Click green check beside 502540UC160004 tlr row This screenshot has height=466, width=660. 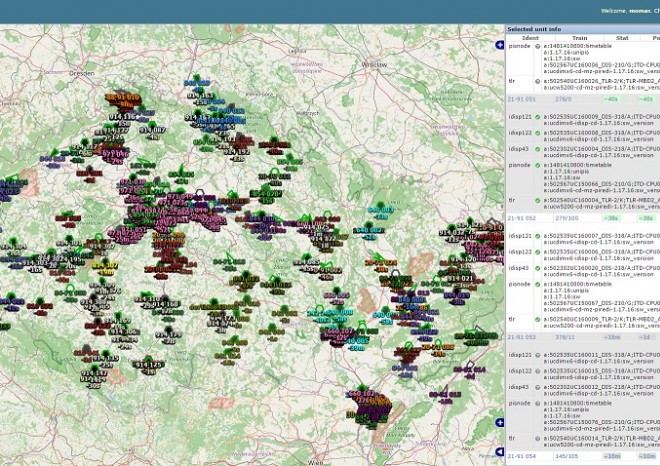(x=538, y=201)
